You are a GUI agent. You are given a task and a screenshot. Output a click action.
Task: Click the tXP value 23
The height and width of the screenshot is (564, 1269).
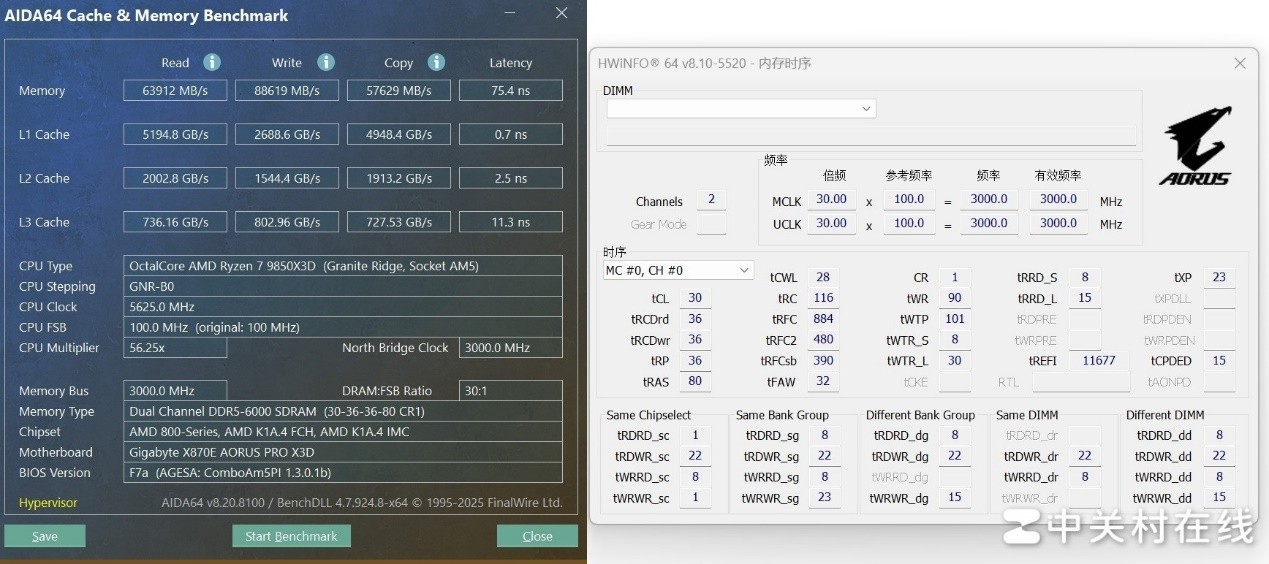[x=1219, y=277]
